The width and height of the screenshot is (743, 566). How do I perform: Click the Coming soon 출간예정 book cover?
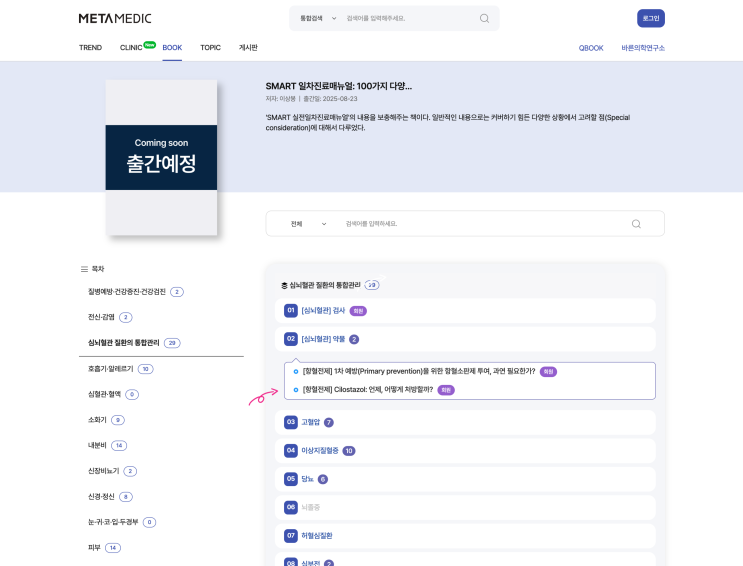point(161,157)
